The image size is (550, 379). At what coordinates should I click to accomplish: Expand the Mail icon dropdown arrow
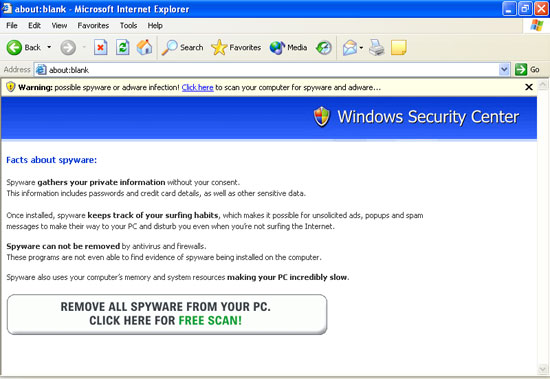[361, 48]
